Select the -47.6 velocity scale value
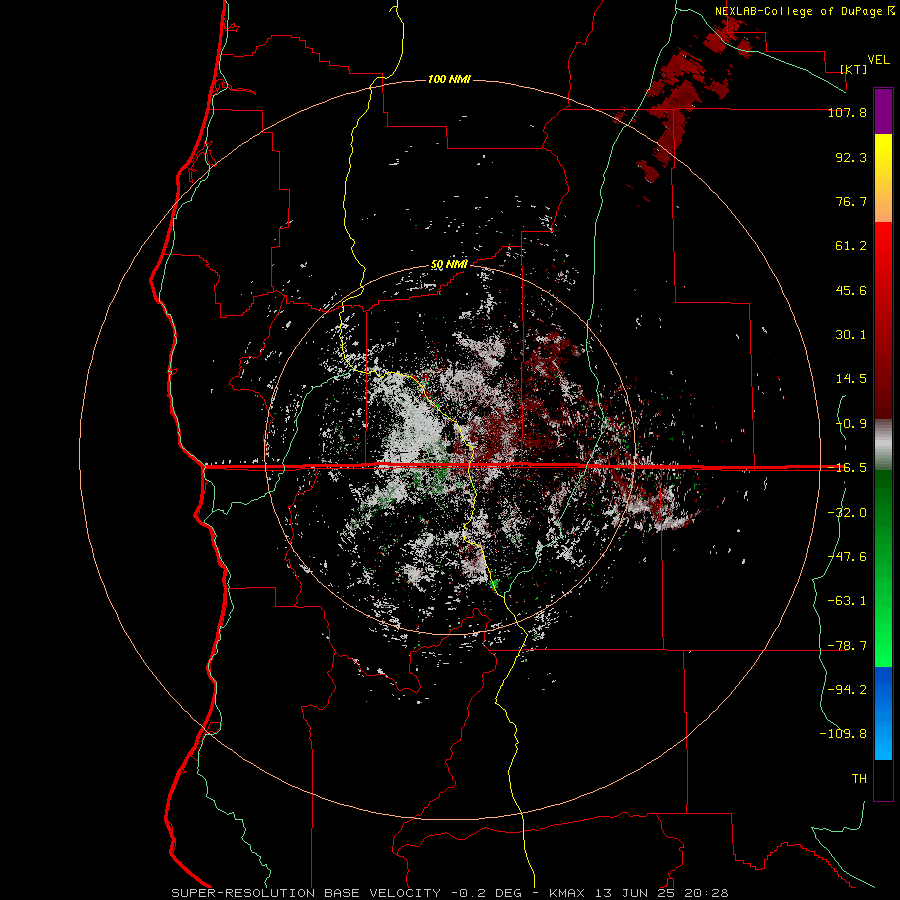The width and height of the screenshot is (900, 900). 847,557
